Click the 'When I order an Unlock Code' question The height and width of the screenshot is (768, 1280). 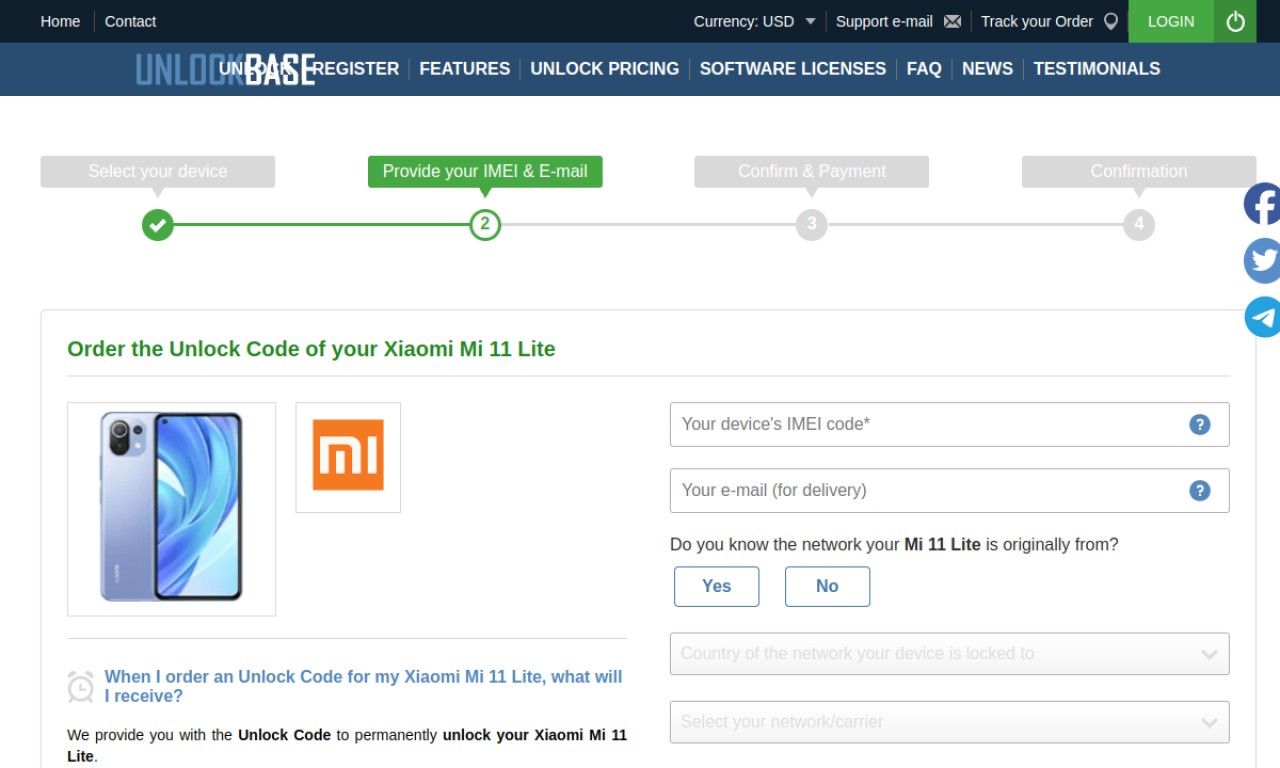pos(363,687)
